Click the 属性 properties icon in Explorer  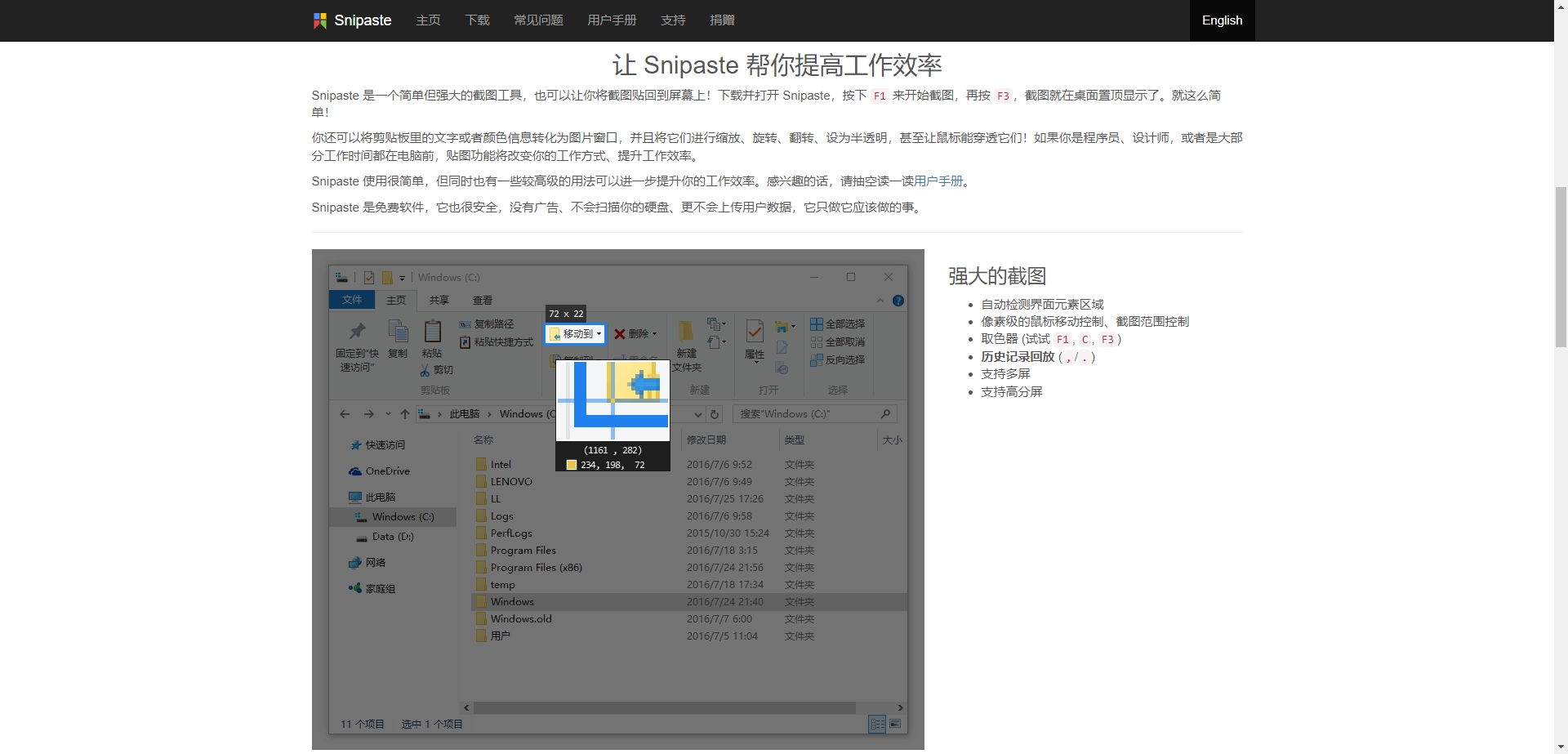[755, 331]
